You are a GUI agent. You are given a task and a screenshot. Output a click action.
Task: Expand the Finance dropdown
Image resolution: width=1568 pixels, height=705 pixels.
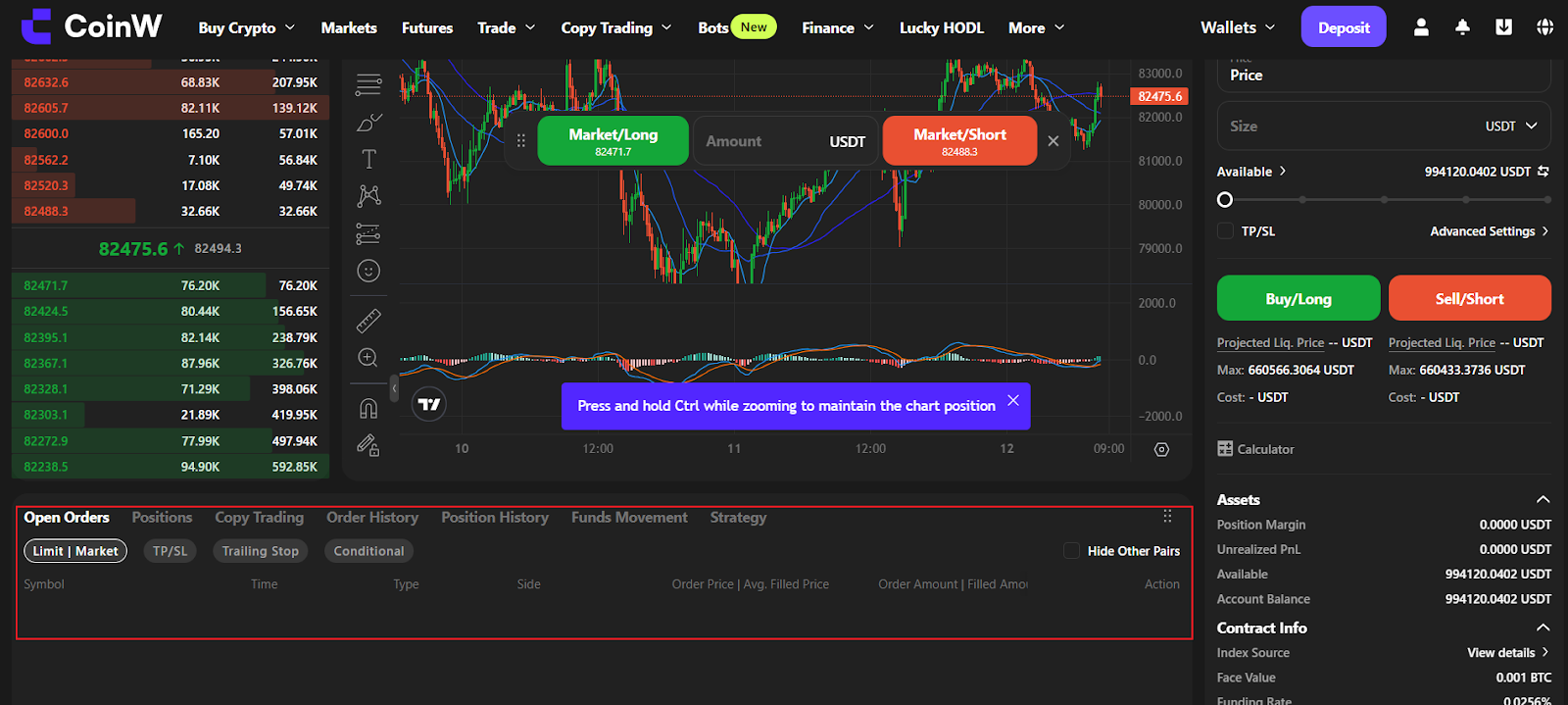[838, 27]
